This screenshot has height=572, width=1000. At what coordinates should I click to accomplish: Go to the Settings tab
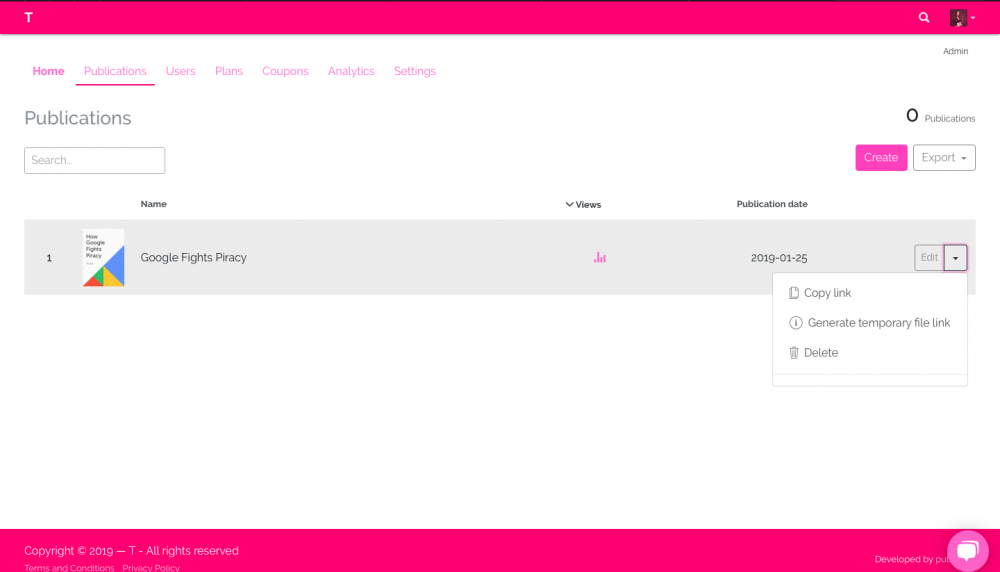point(414,72)
